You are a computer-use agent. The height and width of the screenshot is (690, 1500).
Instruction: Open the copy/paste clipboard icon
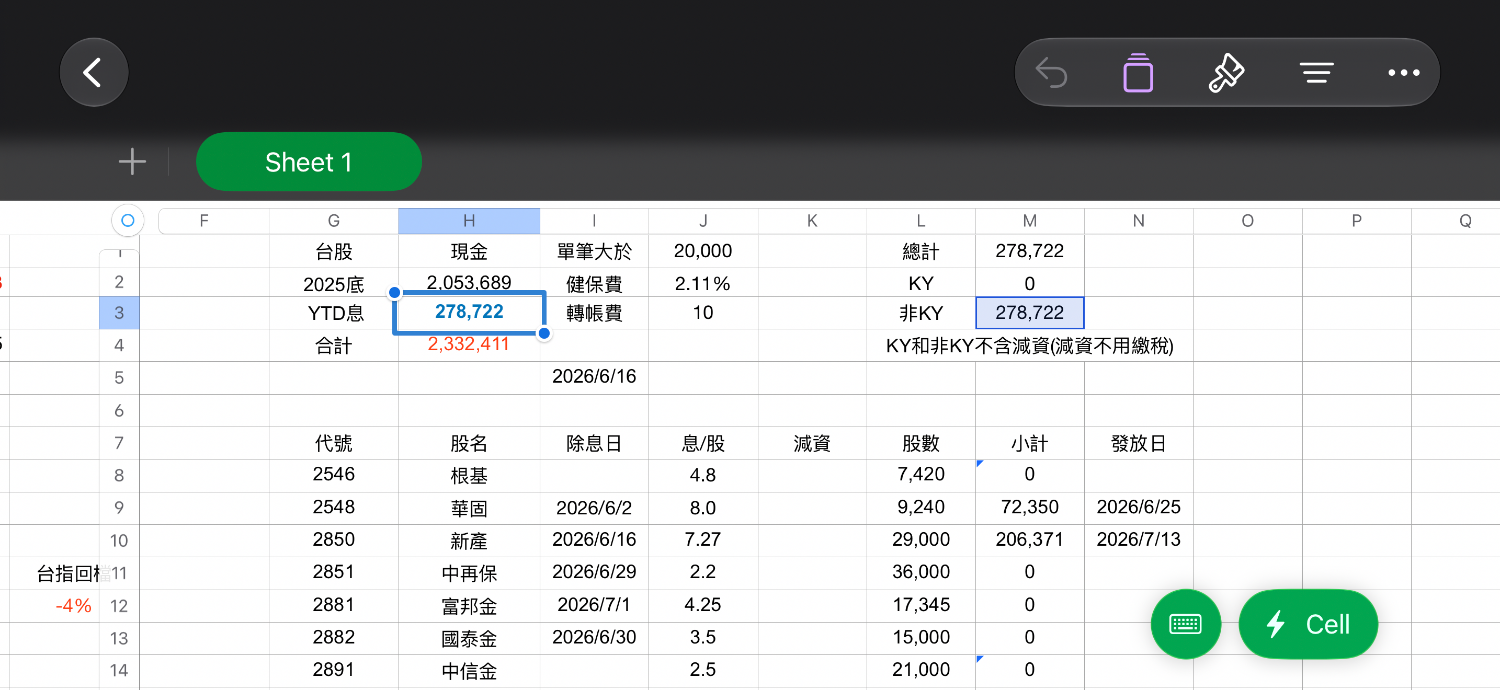point(1138,73)
